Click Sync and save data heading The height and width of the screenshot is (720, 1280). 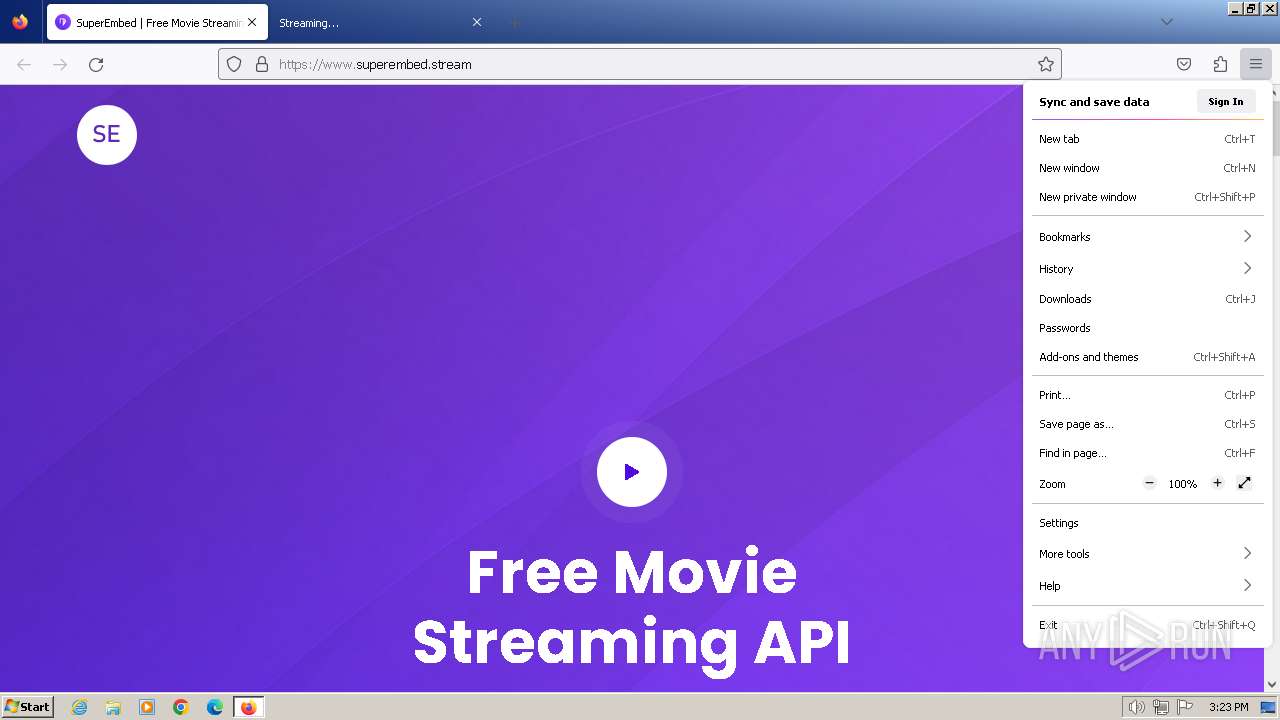pyautogui.click(x=1094, y=102)
